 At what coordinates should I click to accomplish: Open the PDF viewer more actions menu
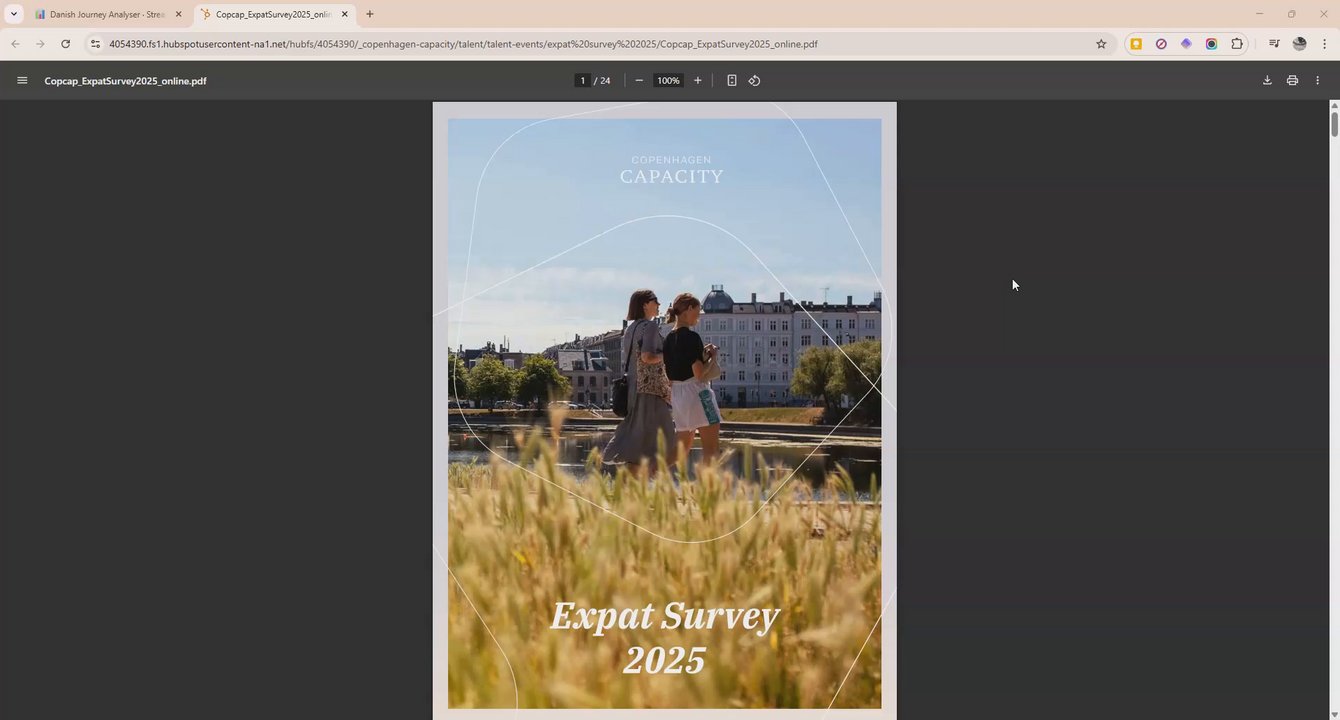click(1317, 81)
